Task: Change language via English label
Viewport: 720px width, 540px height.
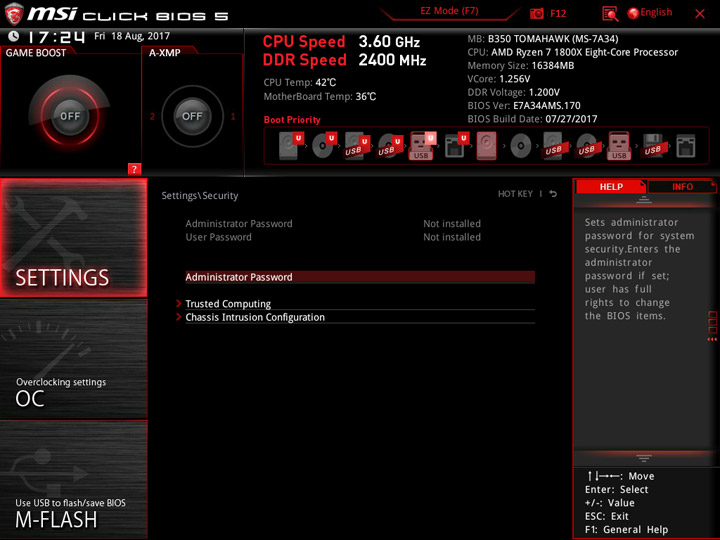Action: pyautogui.click(x=656, y=13)
